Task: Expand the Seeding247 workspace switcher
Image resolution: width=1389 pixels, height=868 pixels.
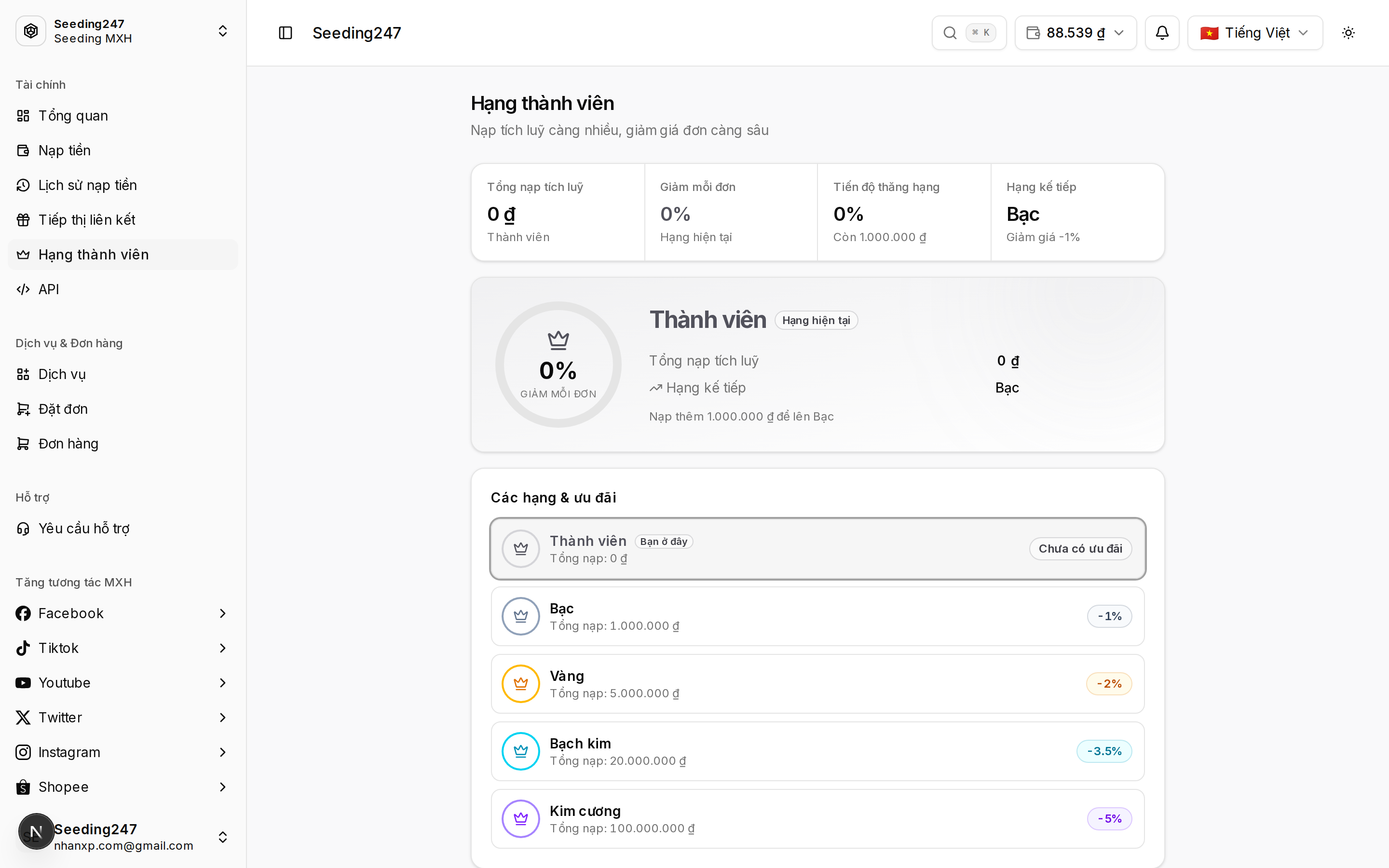Action: pyautogui.click(x=123, y=31)
